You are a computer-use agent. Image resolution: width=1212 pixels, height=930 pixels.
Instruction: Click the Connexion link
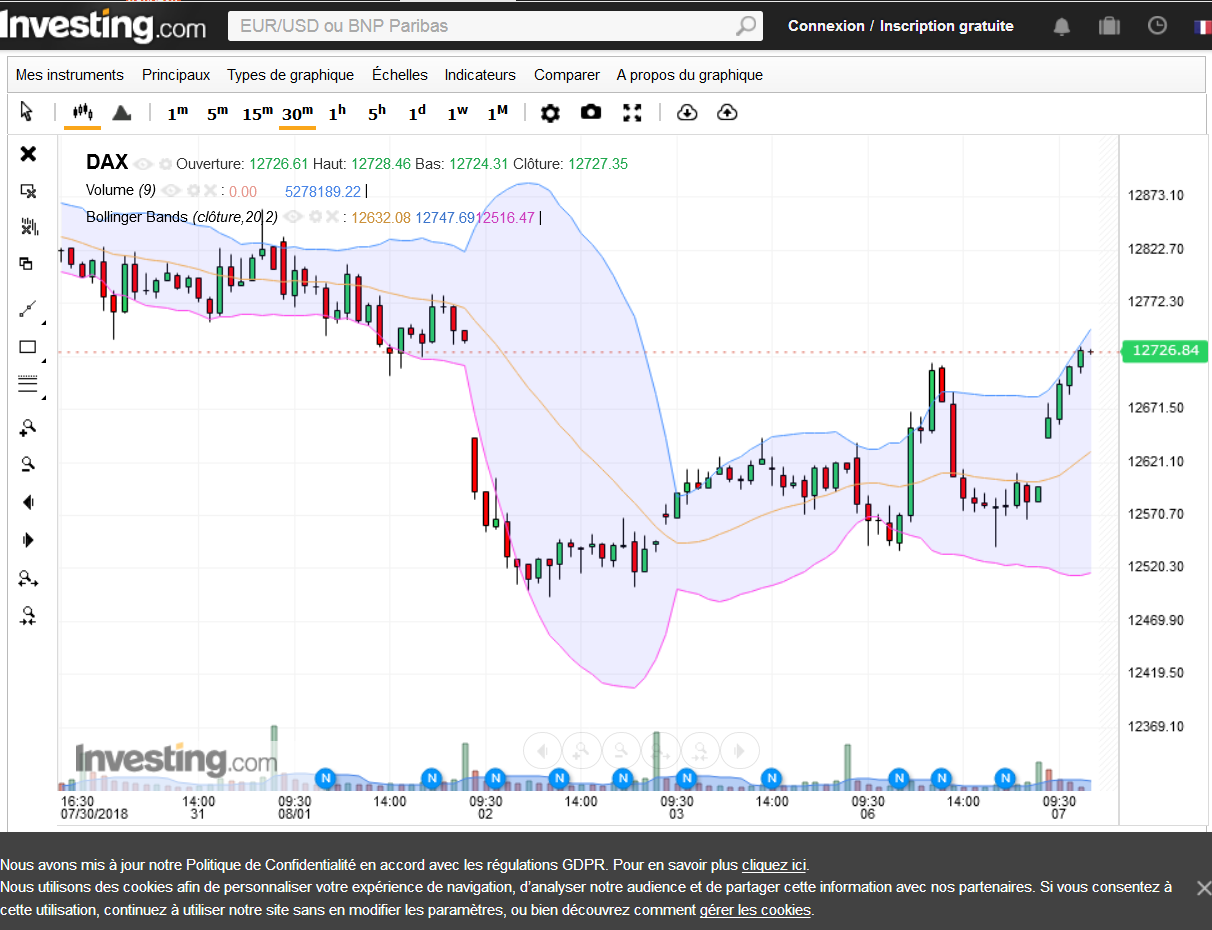point(826,26)
